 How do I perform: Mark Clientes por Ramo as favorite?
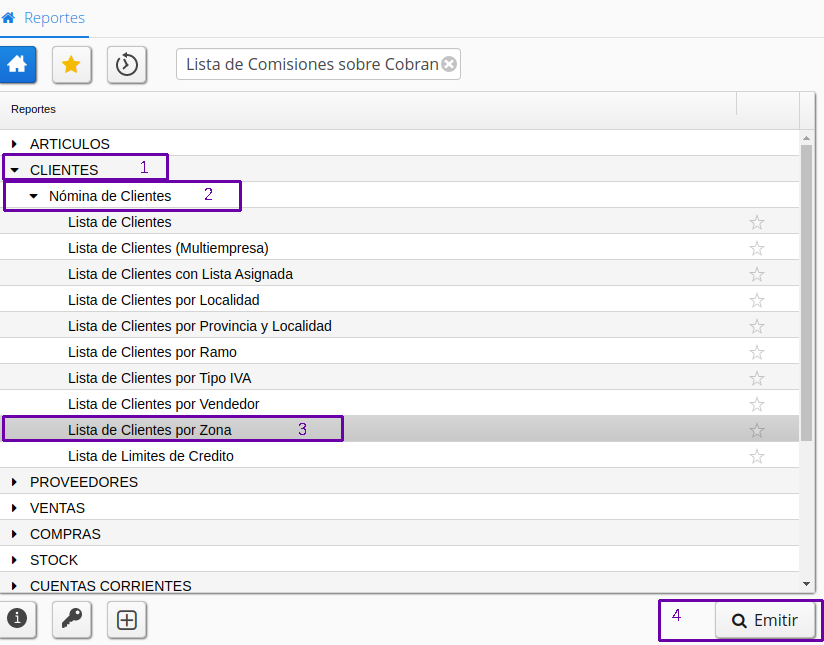click(x=757, y=352)
